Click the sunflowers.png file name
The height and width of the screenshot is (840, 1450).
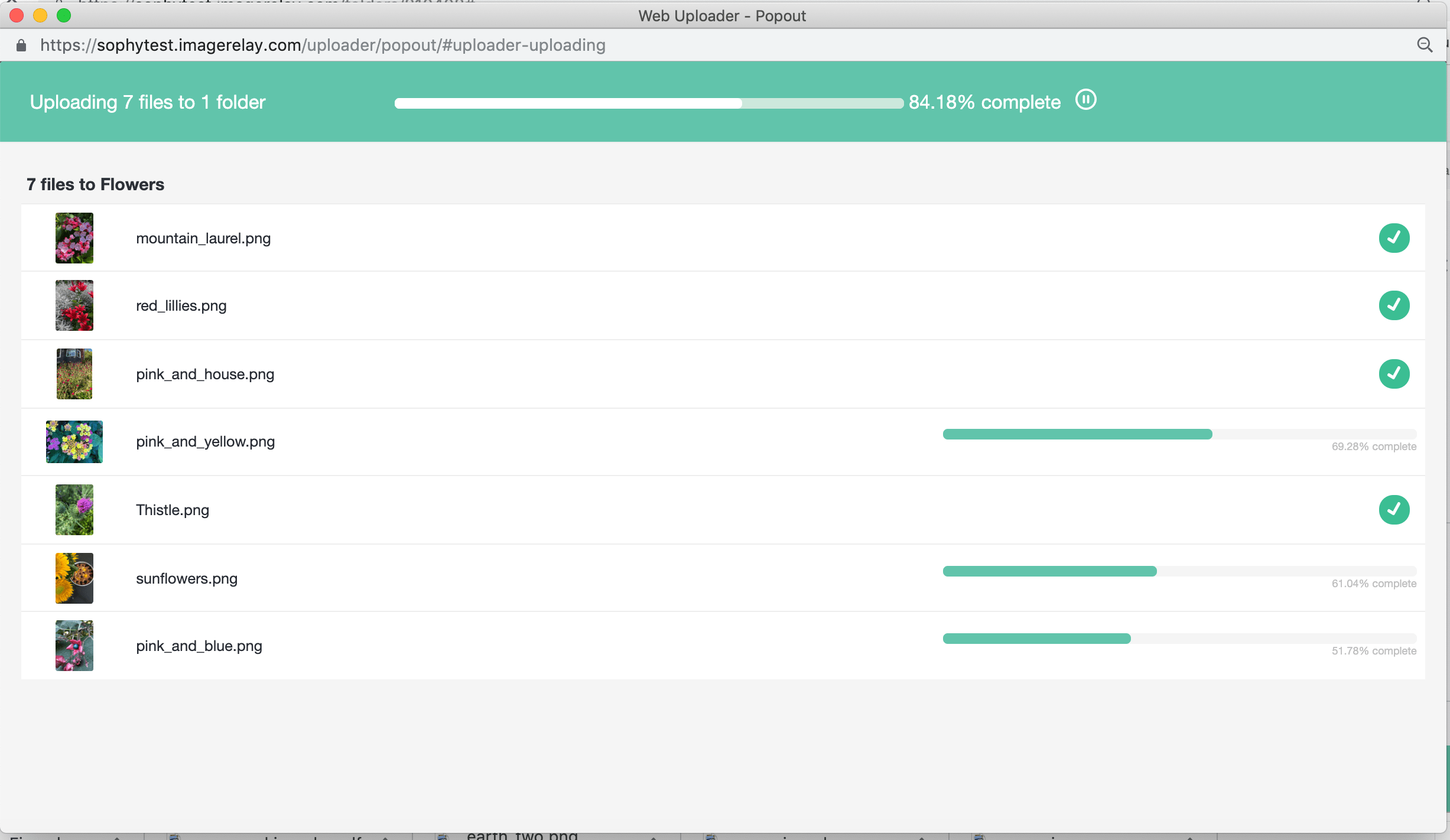(187, 579)
